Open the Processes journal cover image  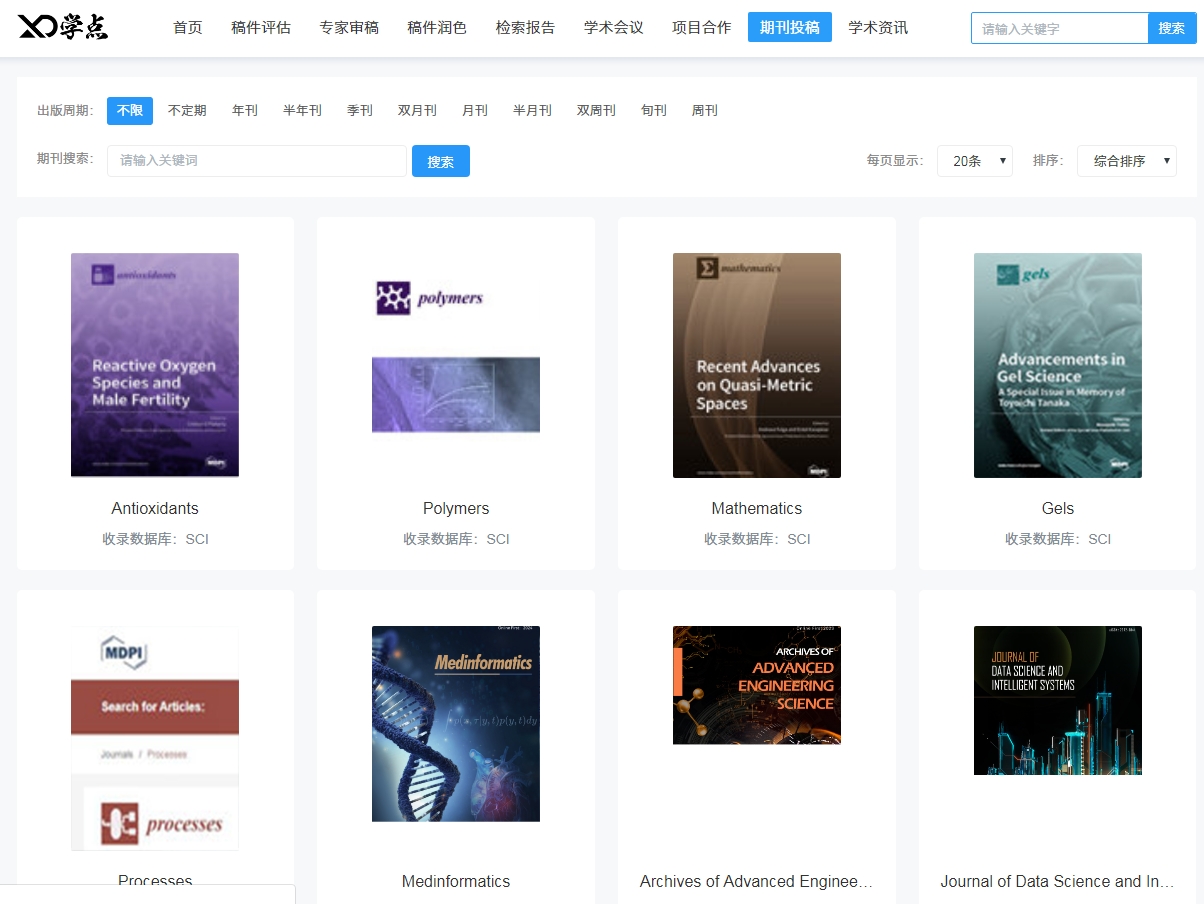(x=155, y=738)
